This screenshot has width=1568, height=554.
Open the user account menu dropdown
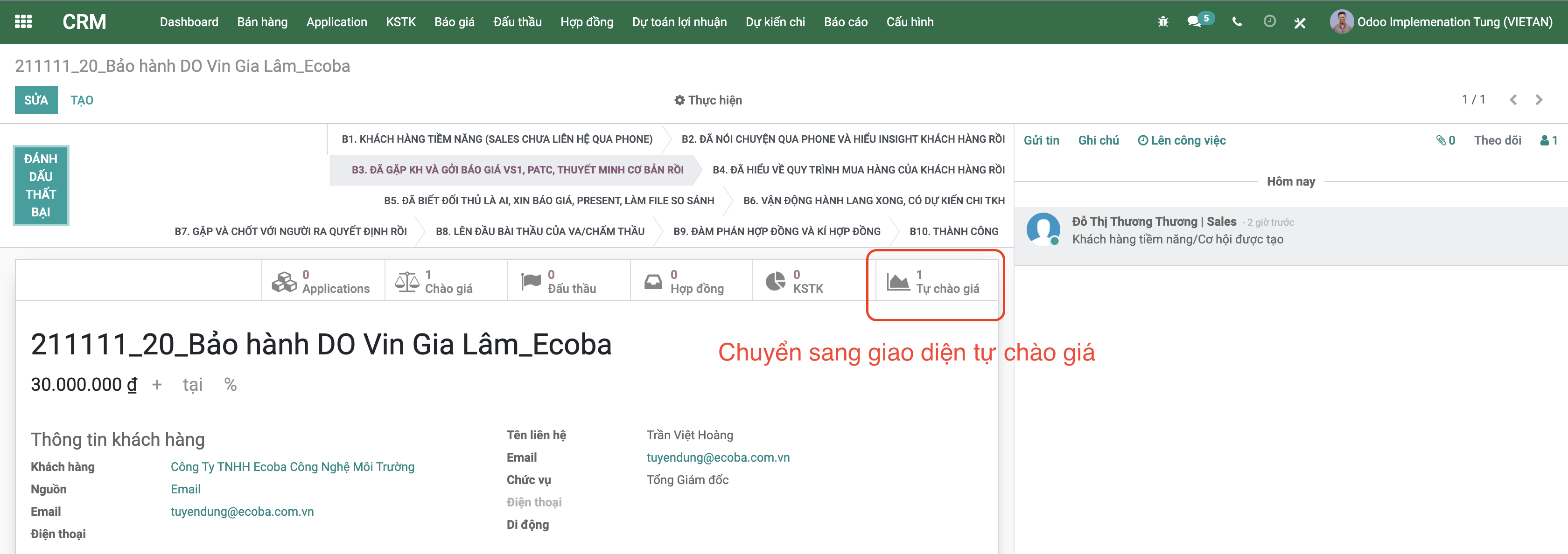1442,22
